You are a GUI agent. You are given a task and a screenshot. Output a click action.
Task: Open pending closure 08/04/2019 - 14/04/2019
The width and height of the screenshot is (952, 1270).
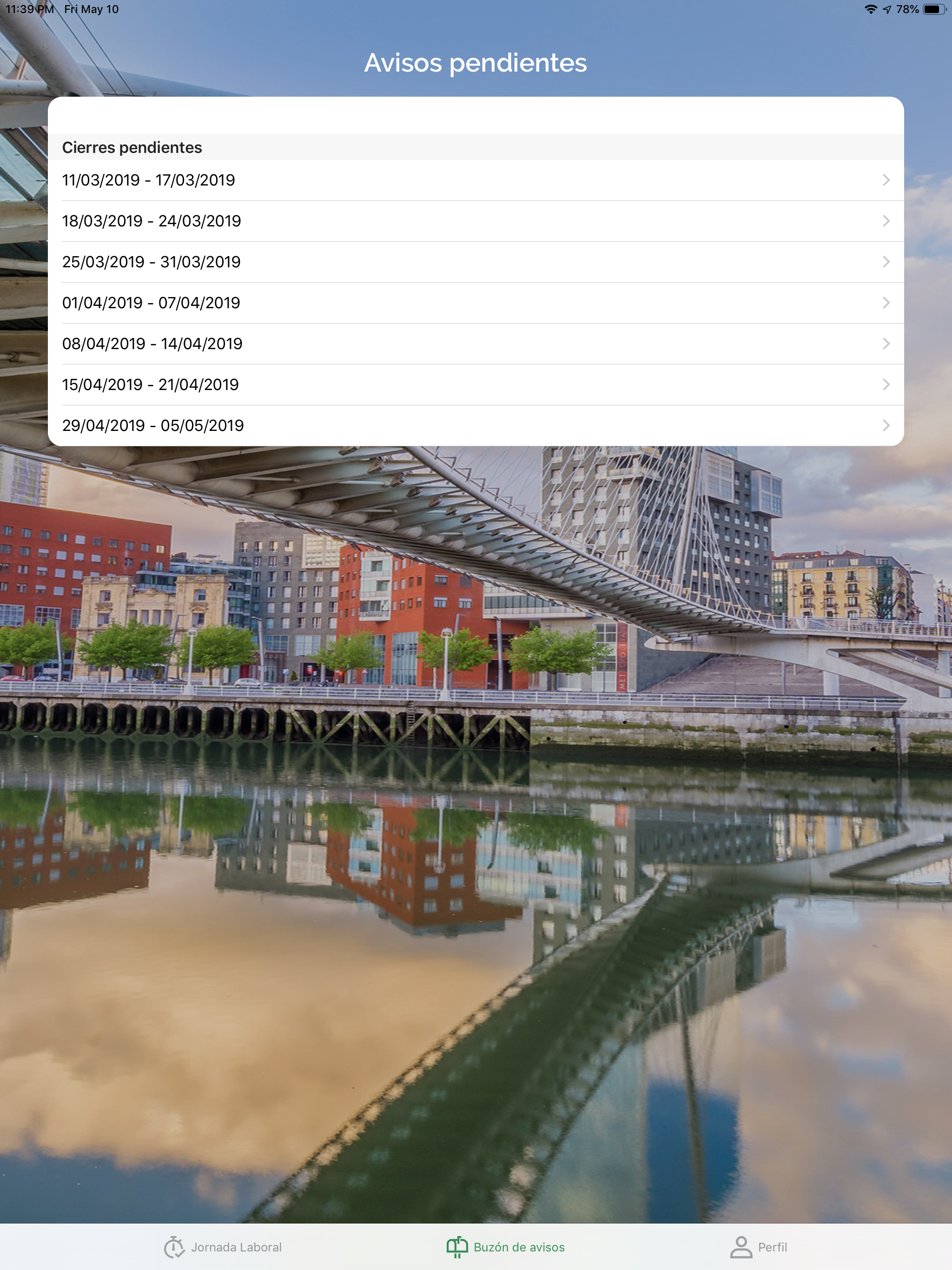pos(152,344)
